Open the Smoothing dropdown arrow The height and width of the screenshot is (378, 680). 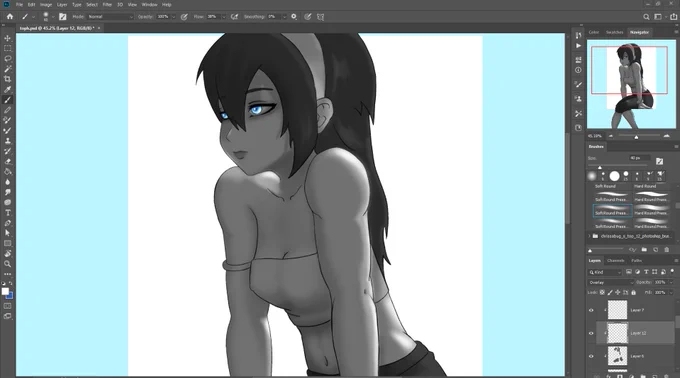pos(284,17)
